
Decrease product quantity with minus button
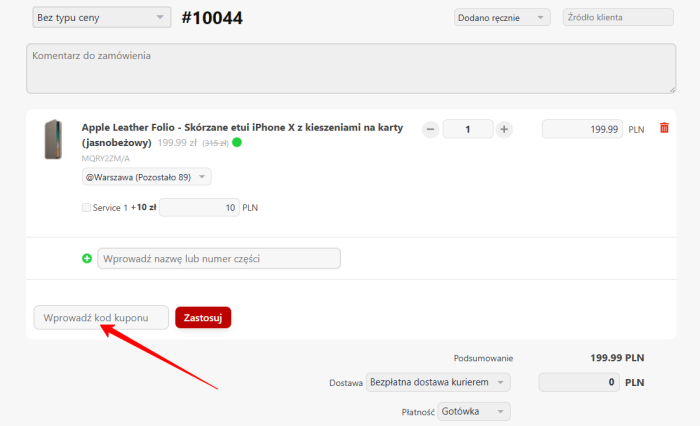pos(430,129)
